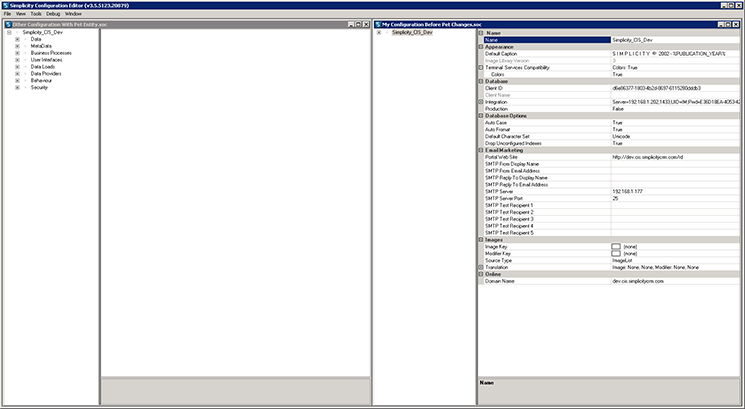Image resolution: width=745 pixels, height=409 pixels.
Task: Expand the Data tree node
Action: tap(18, 39)
